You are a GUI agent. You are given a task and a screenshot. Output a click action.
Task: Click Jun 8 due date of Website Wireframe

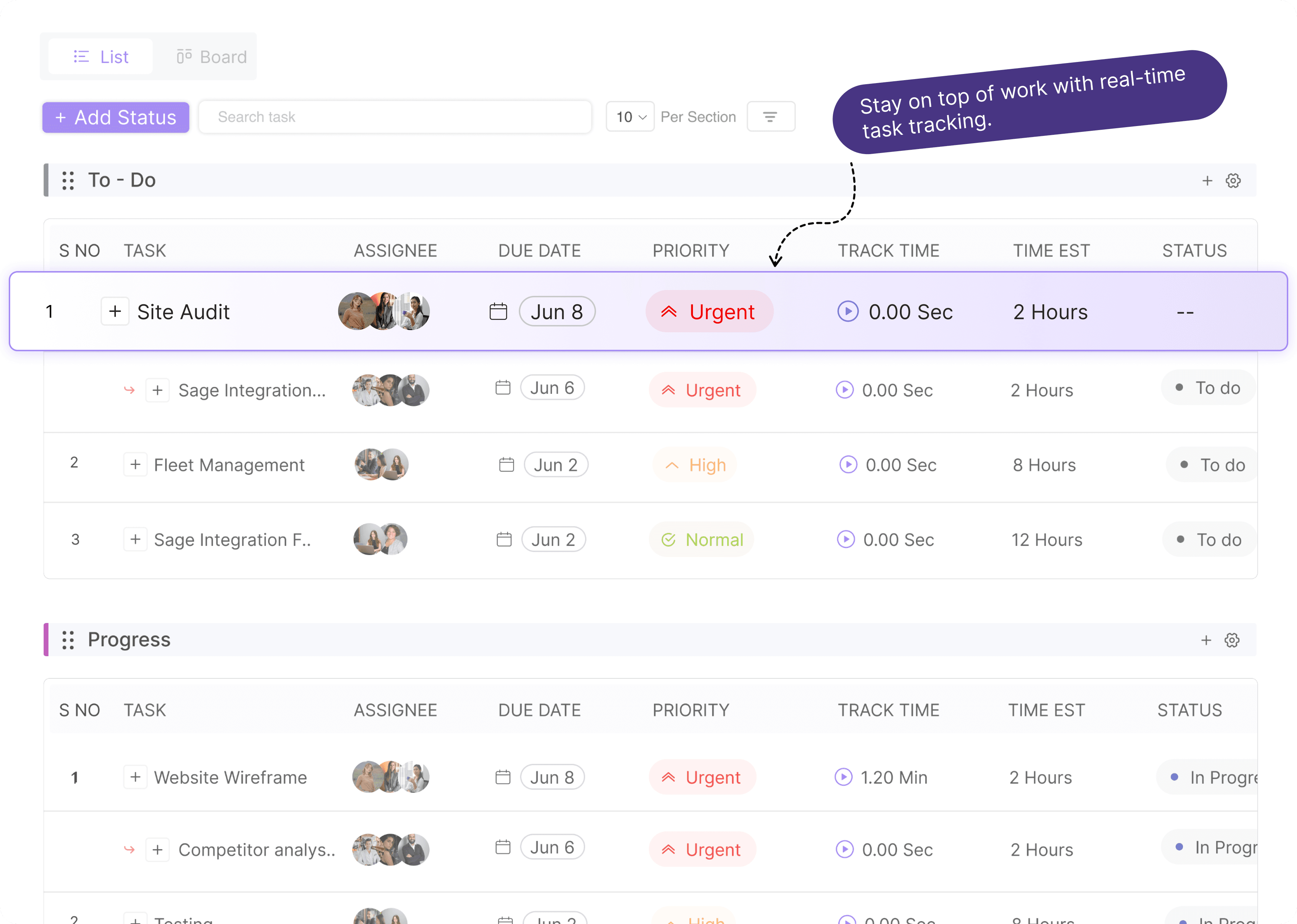(x=552, y=777)
